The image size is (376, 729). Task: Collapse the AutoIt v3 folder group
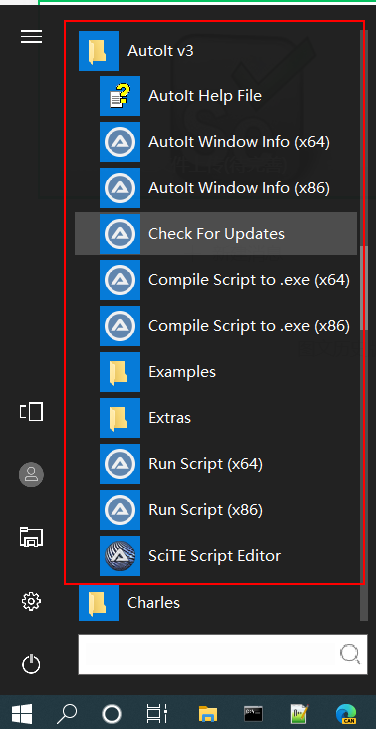216,51
